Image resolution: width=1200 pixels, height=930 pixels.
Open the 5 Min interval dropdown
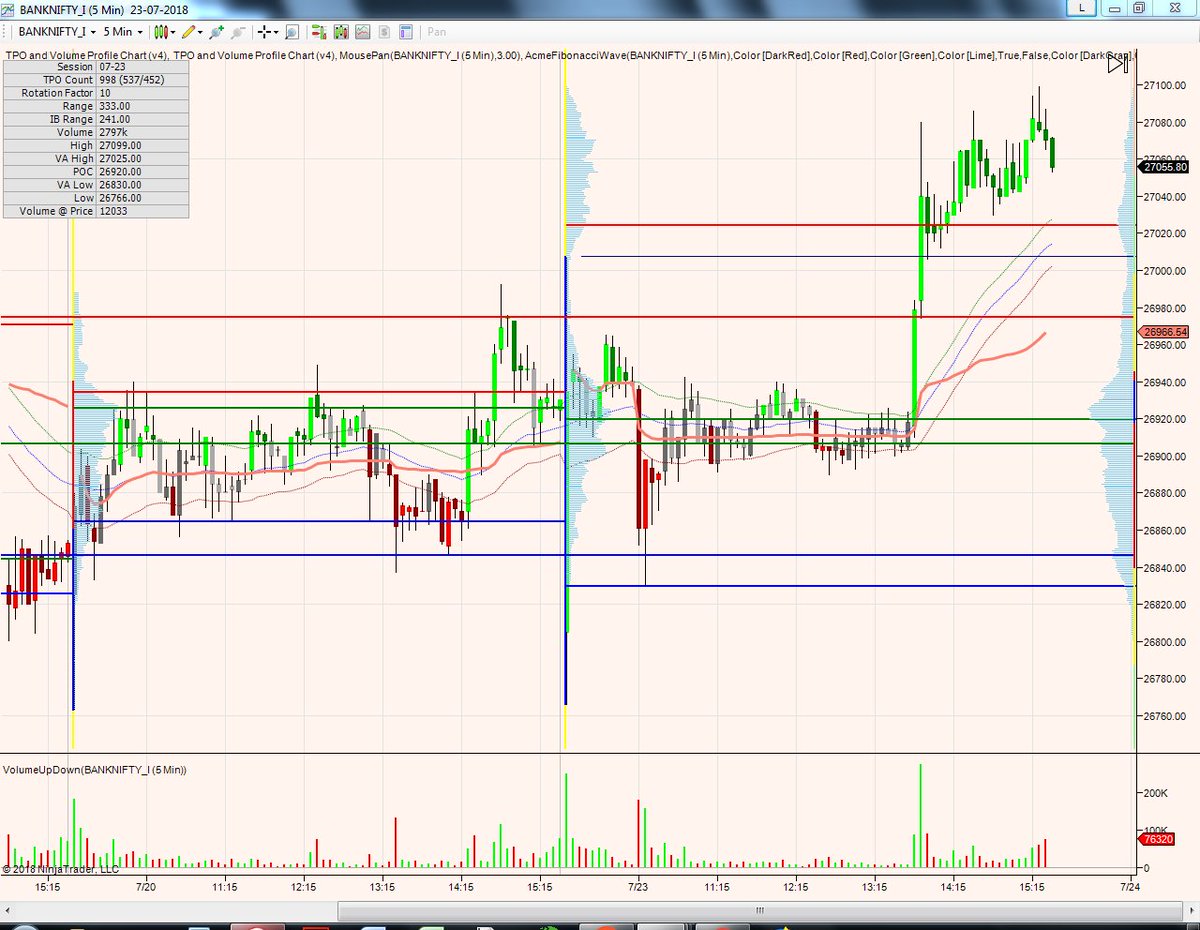pos(123,32)
